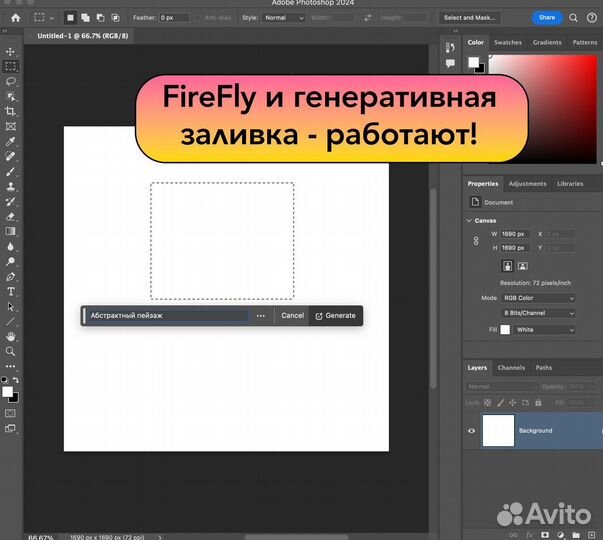Viewport: 603px width, 540px height.
Task: Toggle link between canvas width and height
Action: point(476,241)
